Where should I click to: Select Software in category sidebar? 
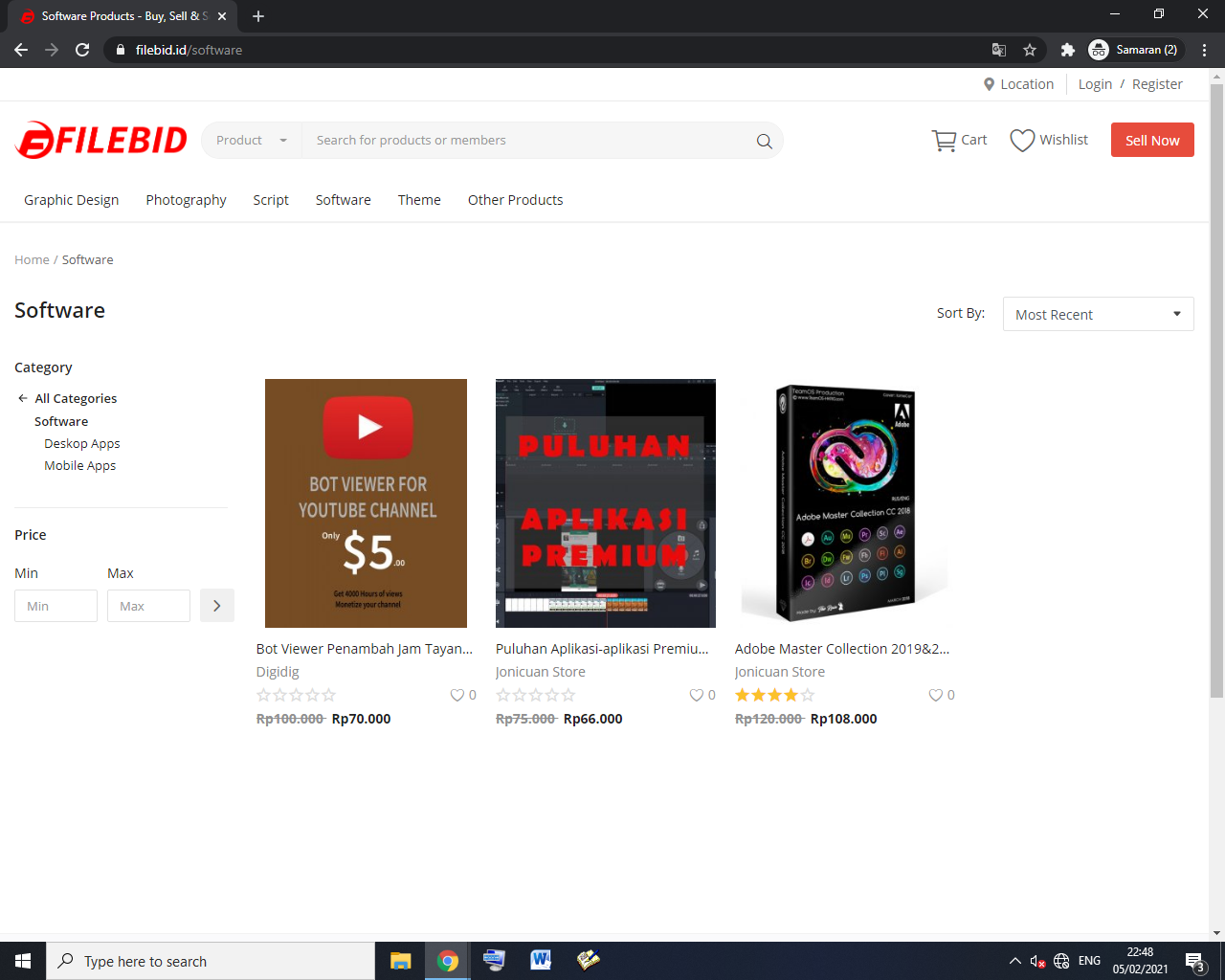point(61,421)
